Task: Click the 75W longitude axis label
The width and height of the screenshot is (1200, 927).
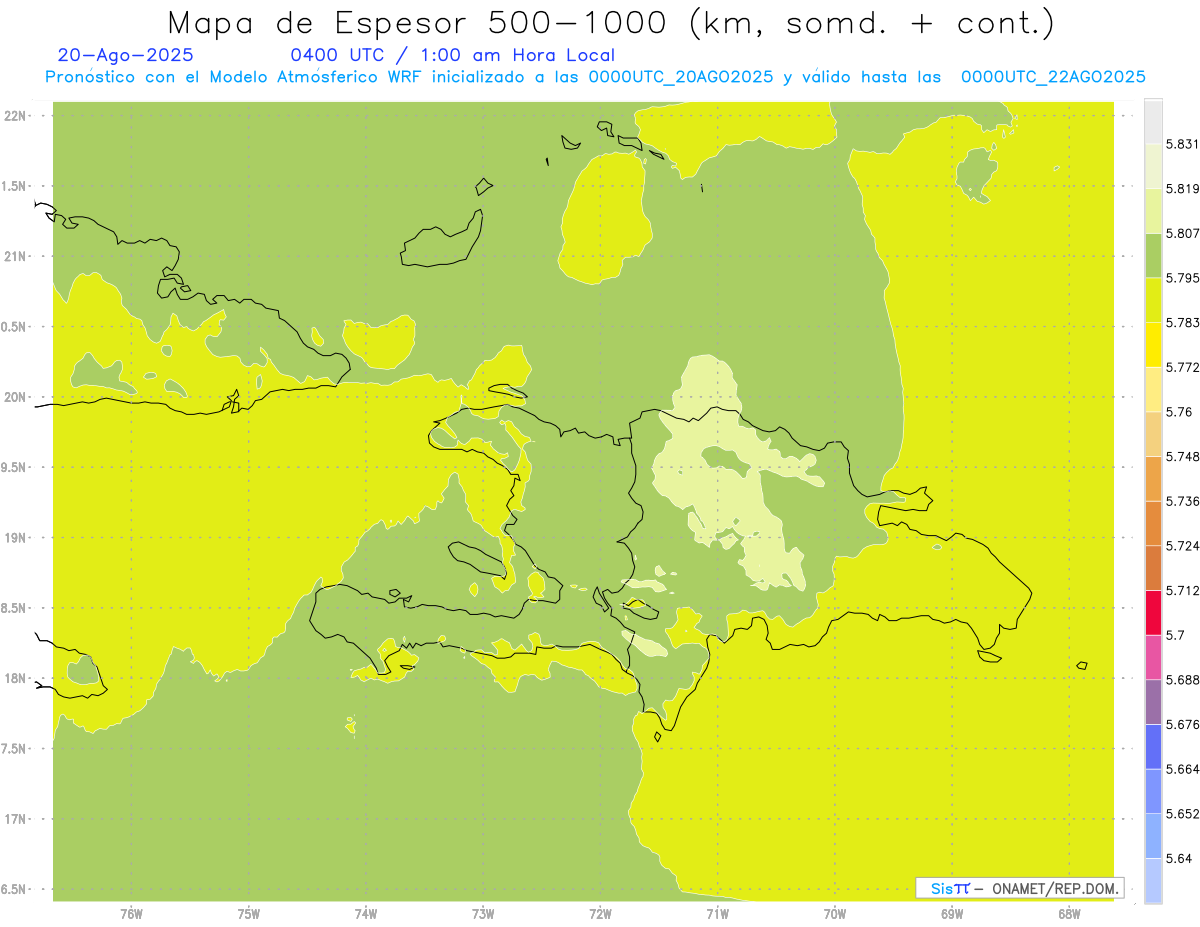Action: pyautogui.click(x=249, y=914)
